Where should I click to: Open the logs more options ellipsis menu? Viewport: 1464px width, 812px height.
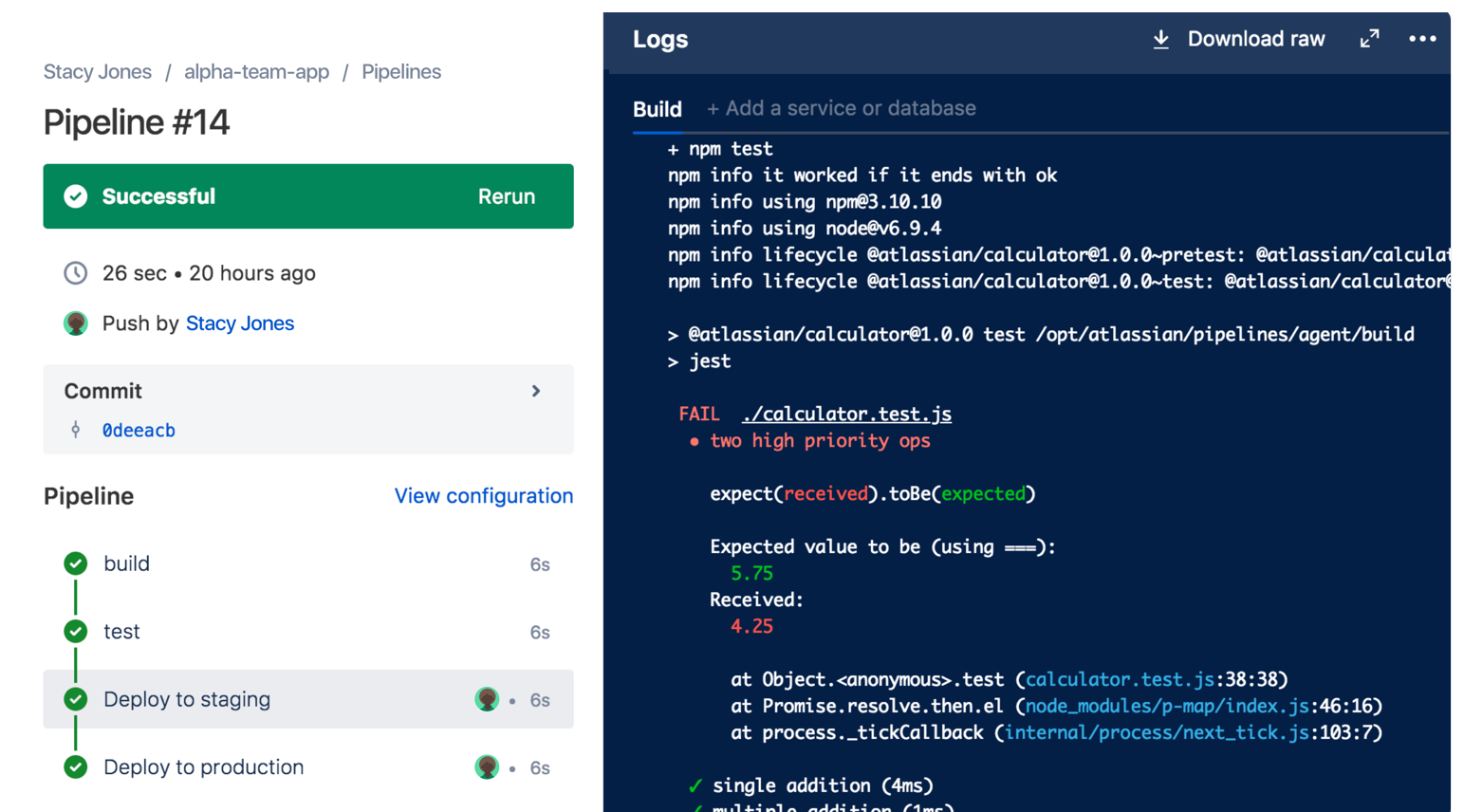(1422, 39)
